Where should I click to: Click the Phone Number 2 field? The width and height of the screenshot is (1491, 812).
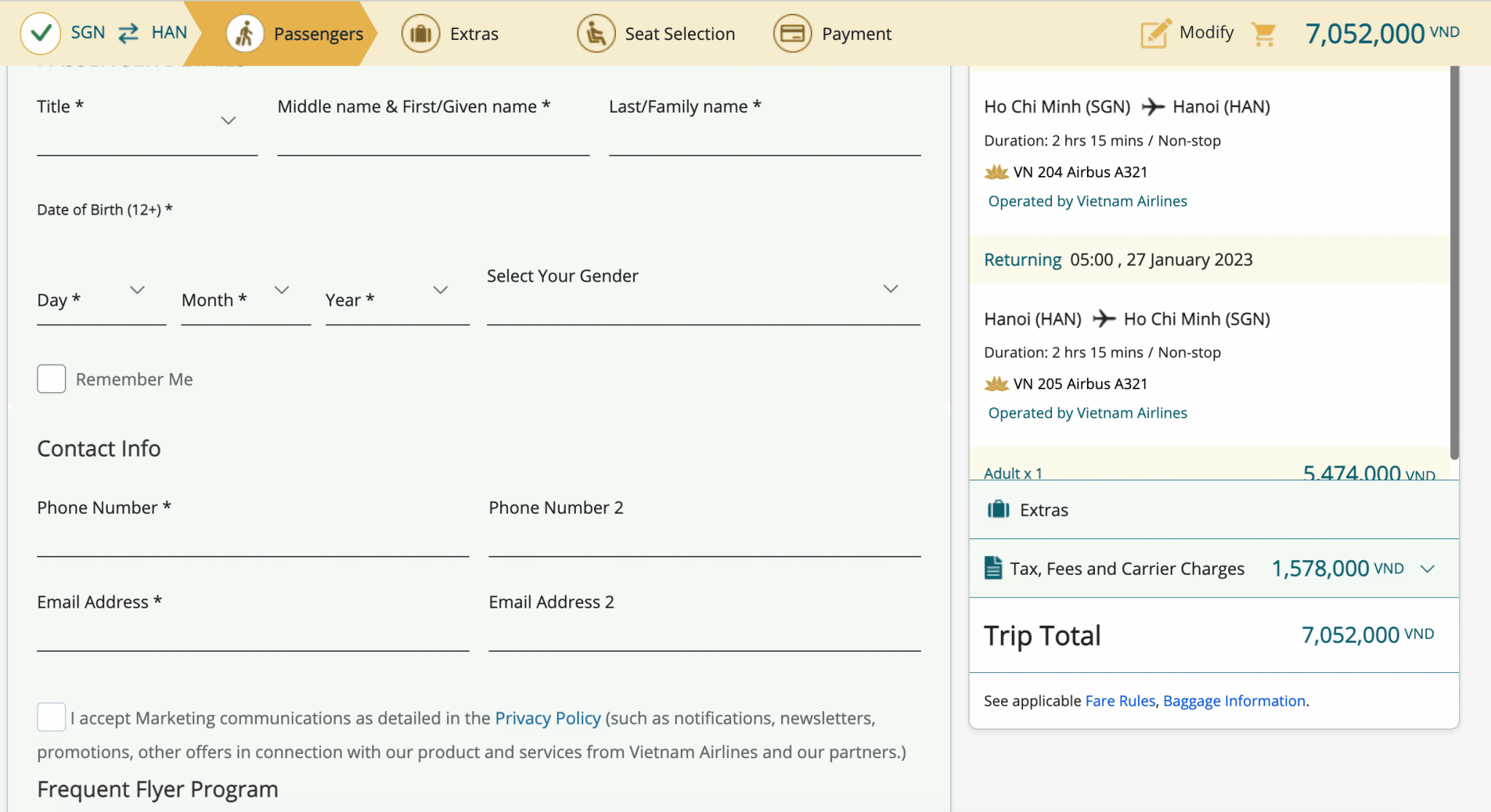point(705,527)
